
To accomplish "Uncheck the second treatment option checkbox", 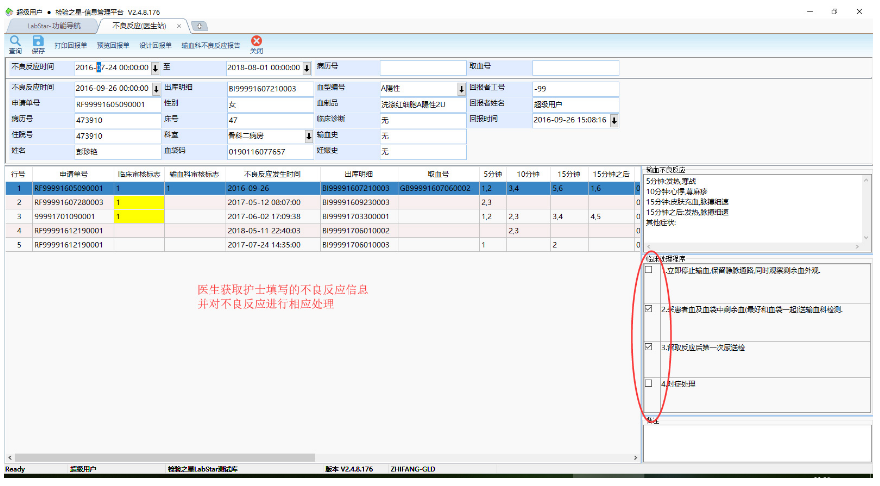I will pos(649,309).
